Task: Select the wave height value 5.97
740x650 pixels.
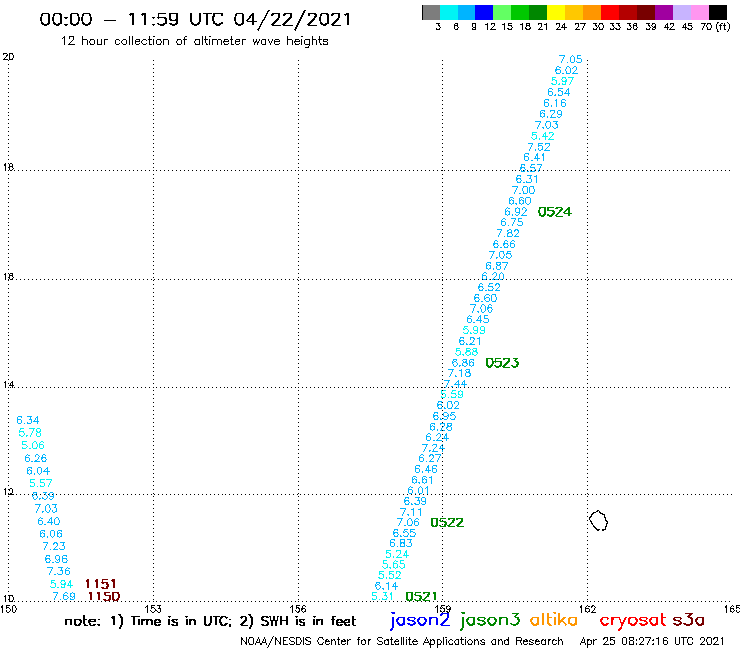Action: pyautogui.click(x=563, y=81)
